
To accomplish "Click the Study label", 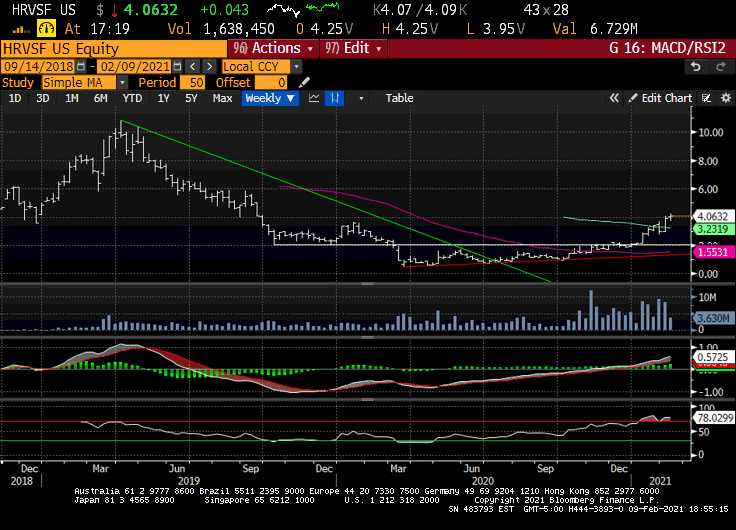I will [x=18, y=83].
